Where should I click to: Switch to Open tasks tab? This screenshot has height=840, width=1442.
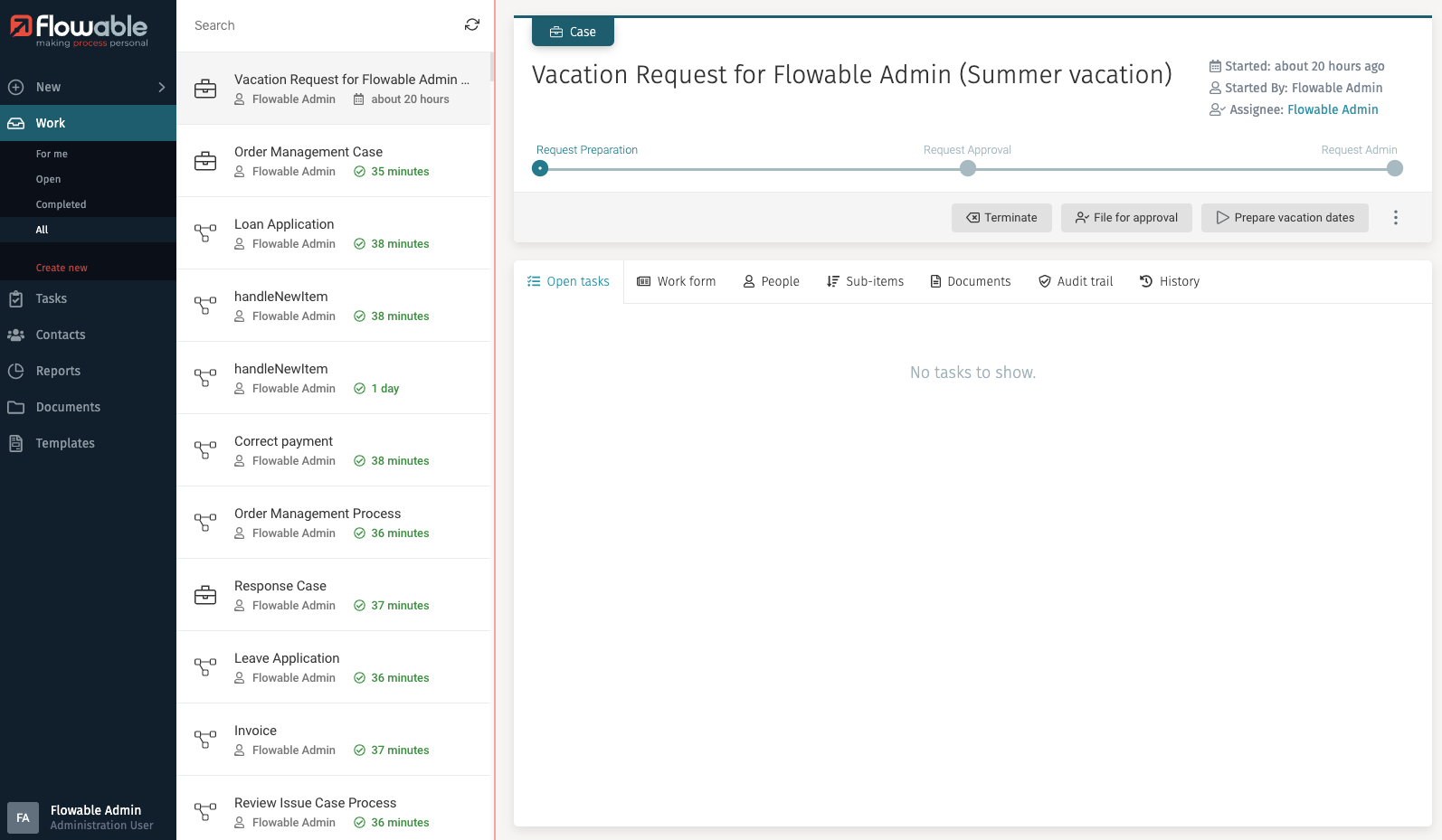[568, 281]
